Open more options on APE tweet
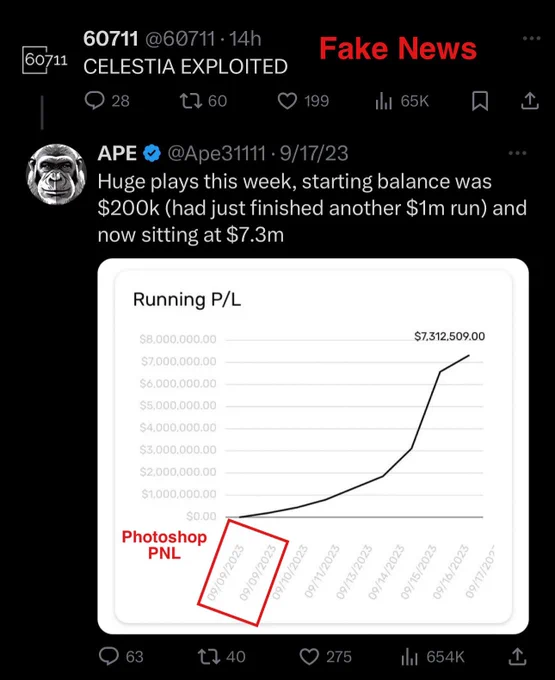The height and width of the screenshot is (680, 555). click(x=517, y=153)
